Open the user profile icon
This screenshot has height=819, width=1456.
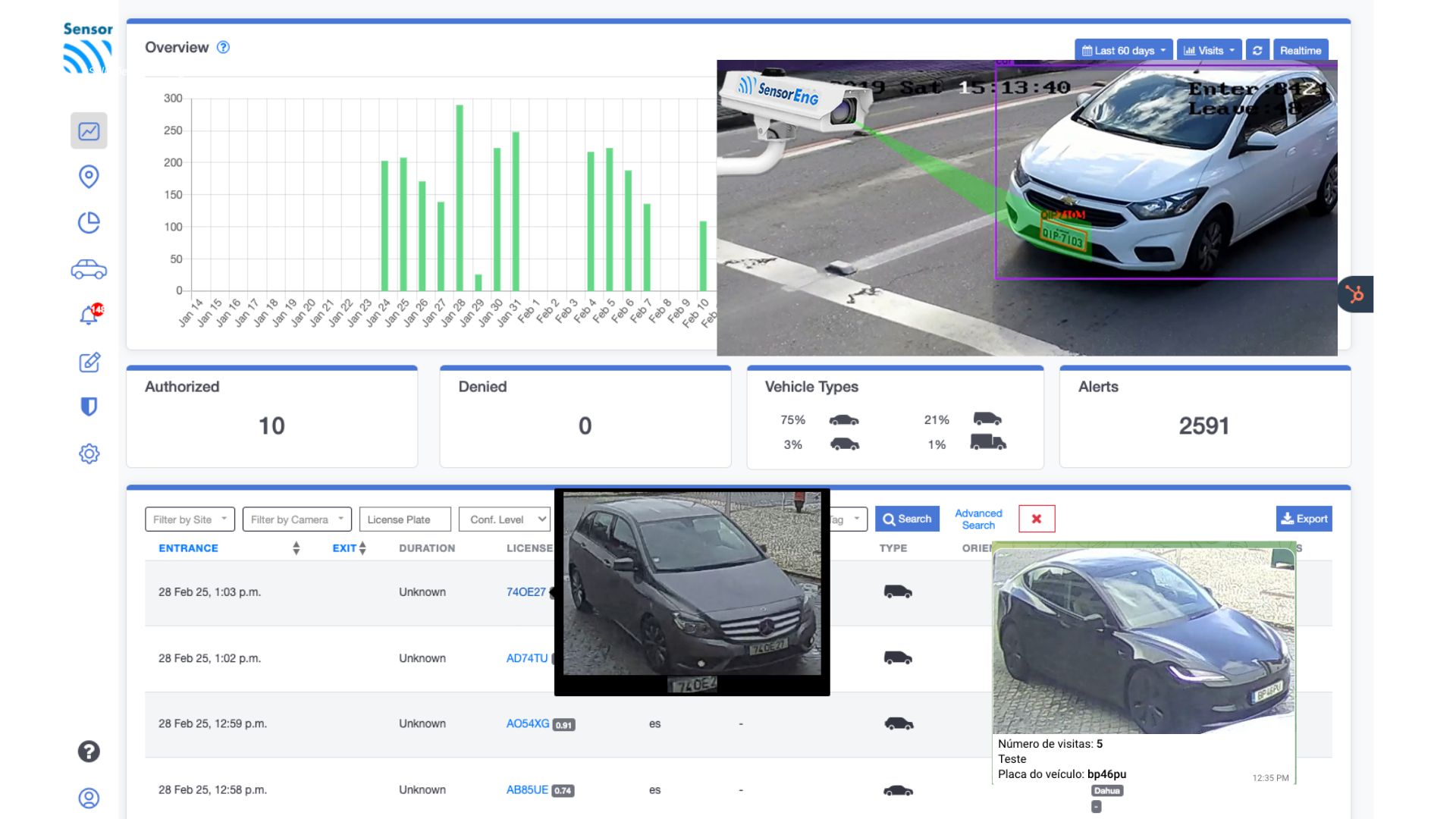pyautogui.click(x=89, y=798)
